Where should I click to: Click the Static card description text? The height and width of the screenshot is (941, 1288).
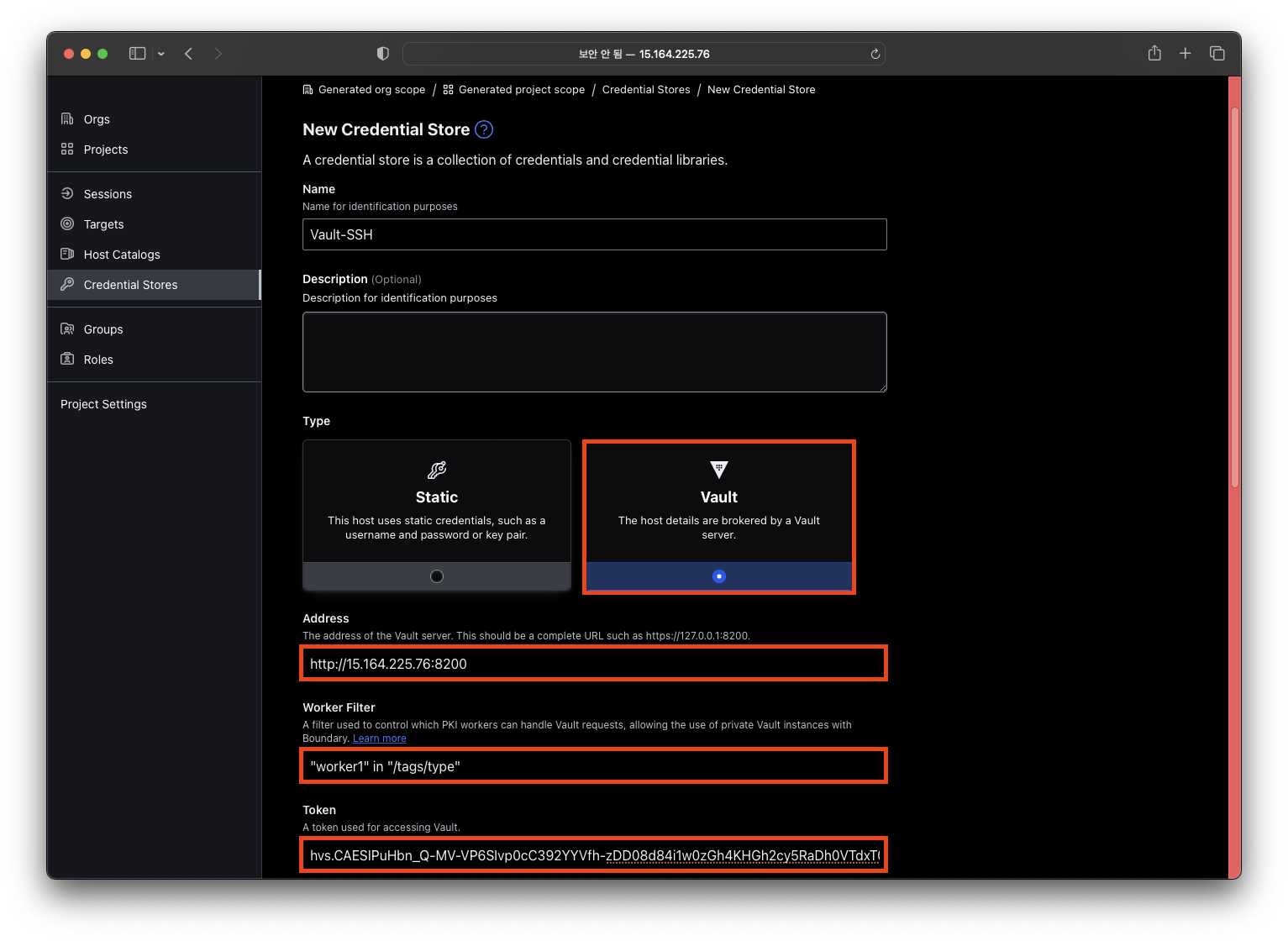tap(437, 528)
